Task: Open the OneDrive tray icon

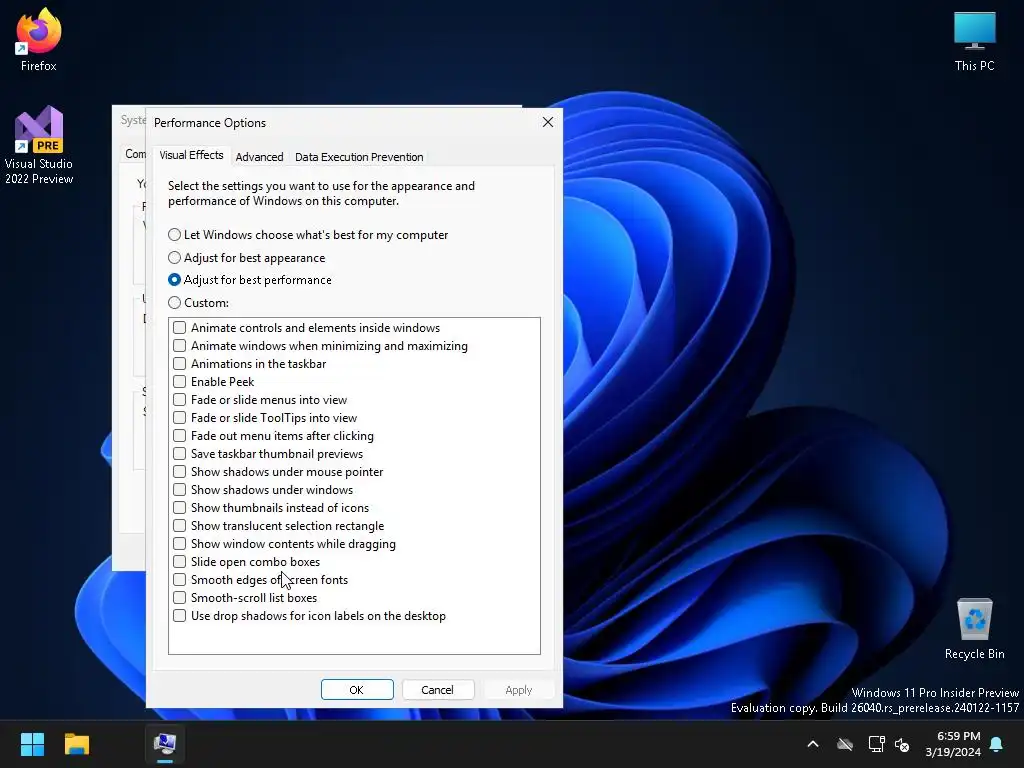Action: pyautogui.click(x=845, y=744)
